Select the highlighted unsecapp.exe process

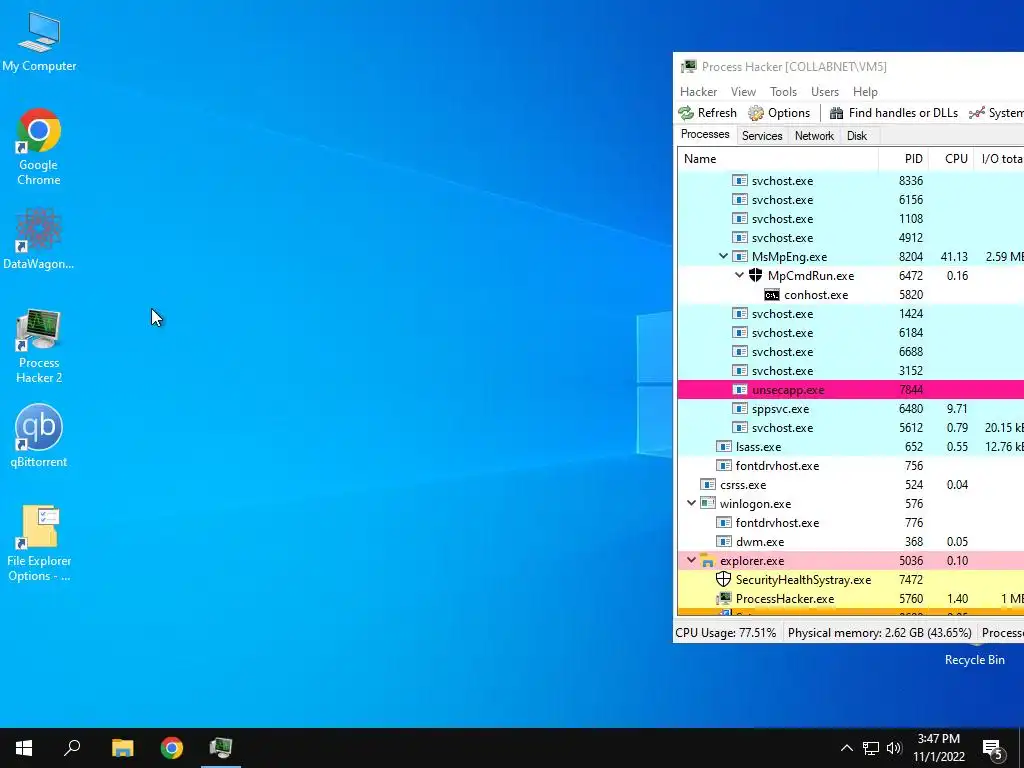tap(851, 390)
